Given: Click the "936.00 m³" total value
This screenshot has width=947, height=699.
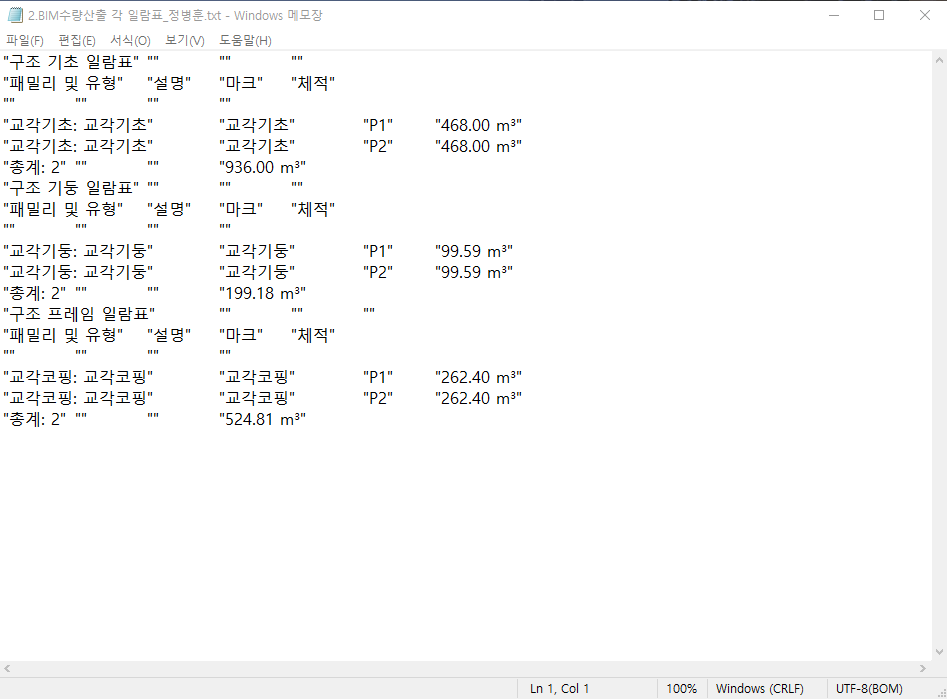Looking at the screenshot, I should (x=263, y=167).
